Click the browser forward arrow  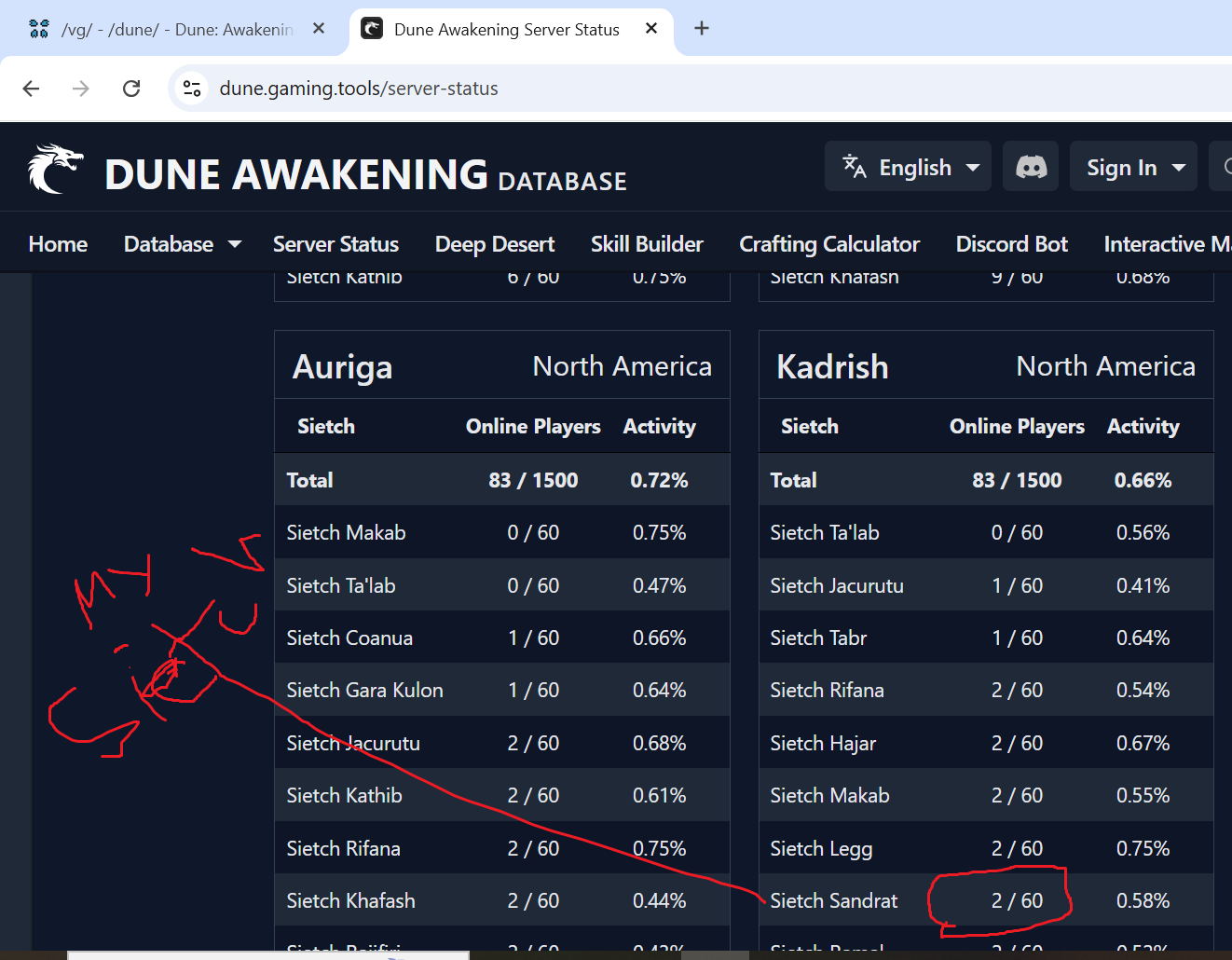pos(81,89)
